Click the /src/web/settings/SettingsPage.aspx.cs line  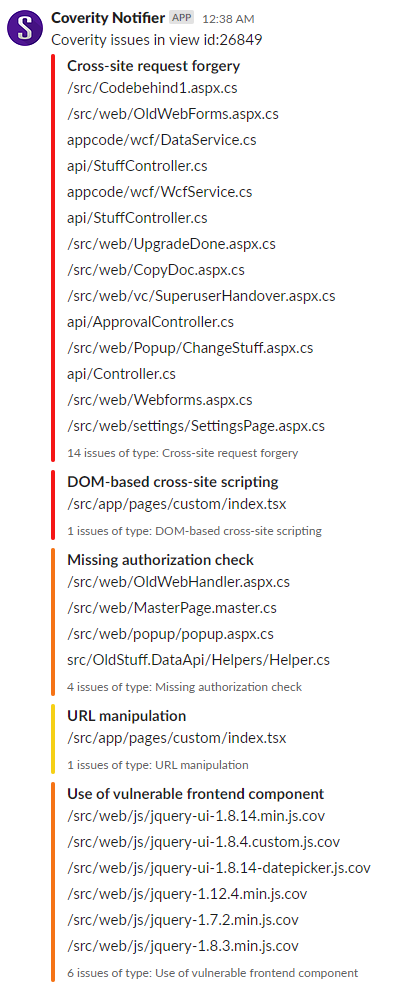coord(196,426)
